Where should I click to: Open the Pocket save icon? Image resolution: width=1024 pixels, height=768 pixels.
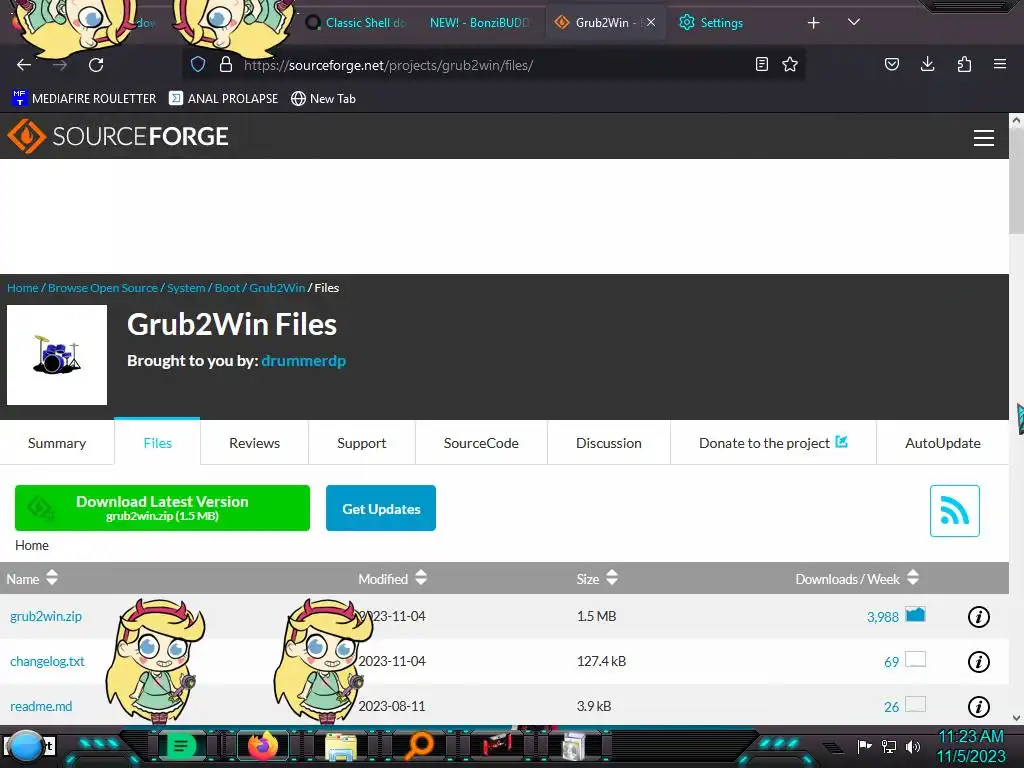(891, 64)
